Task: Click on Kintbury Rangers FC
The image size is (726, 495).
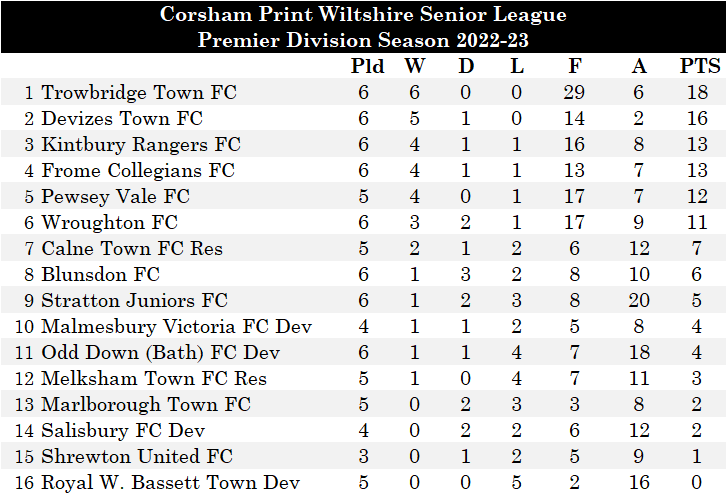Action: click(141, 145)
